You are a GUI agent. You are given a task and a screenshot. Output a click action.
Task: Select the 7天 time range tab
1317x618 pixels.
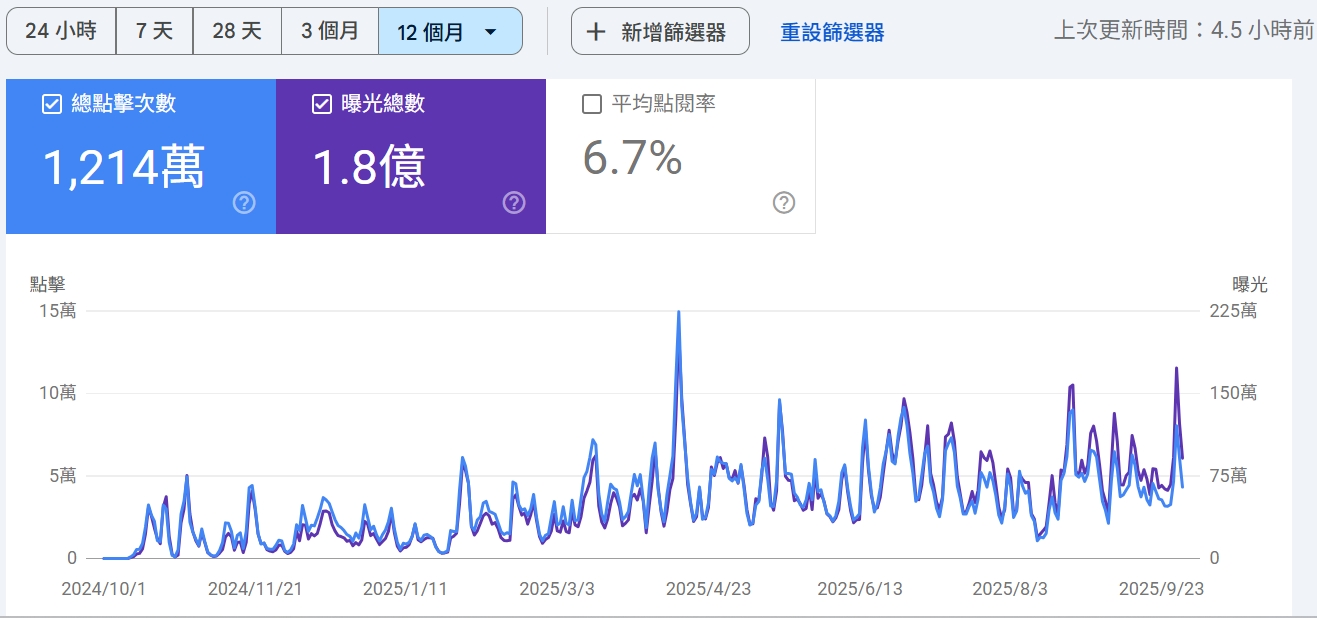coord(155,30)
